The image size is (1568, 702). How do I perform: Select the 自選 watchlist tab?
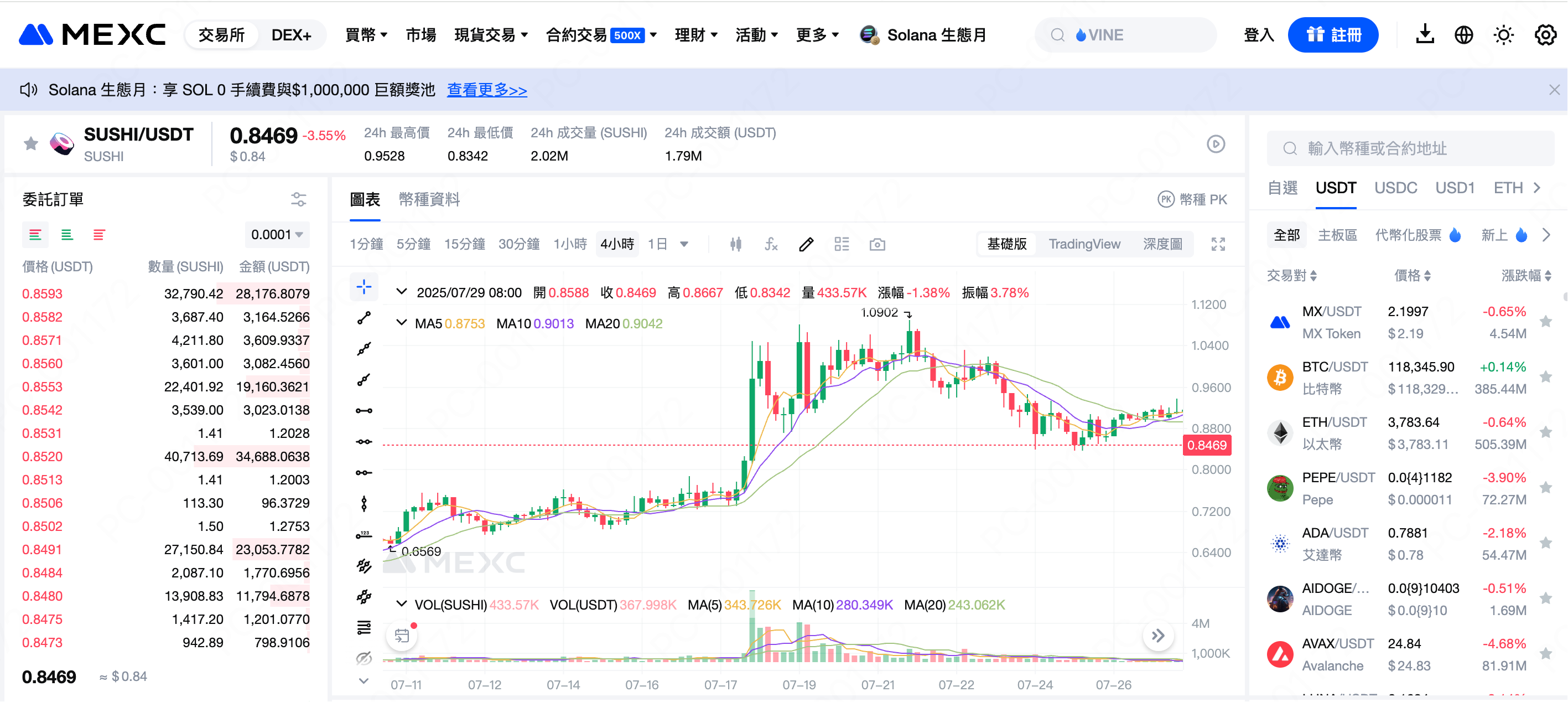point(1282,188)
